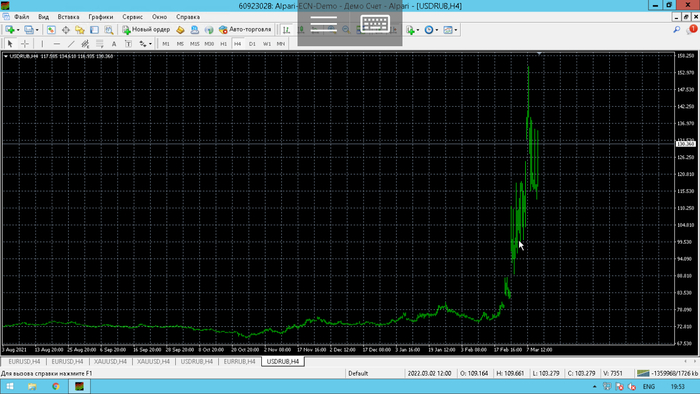700x394 pixels.
Task: Switch chart to M15 timeframe
Action: pos(195,44)
